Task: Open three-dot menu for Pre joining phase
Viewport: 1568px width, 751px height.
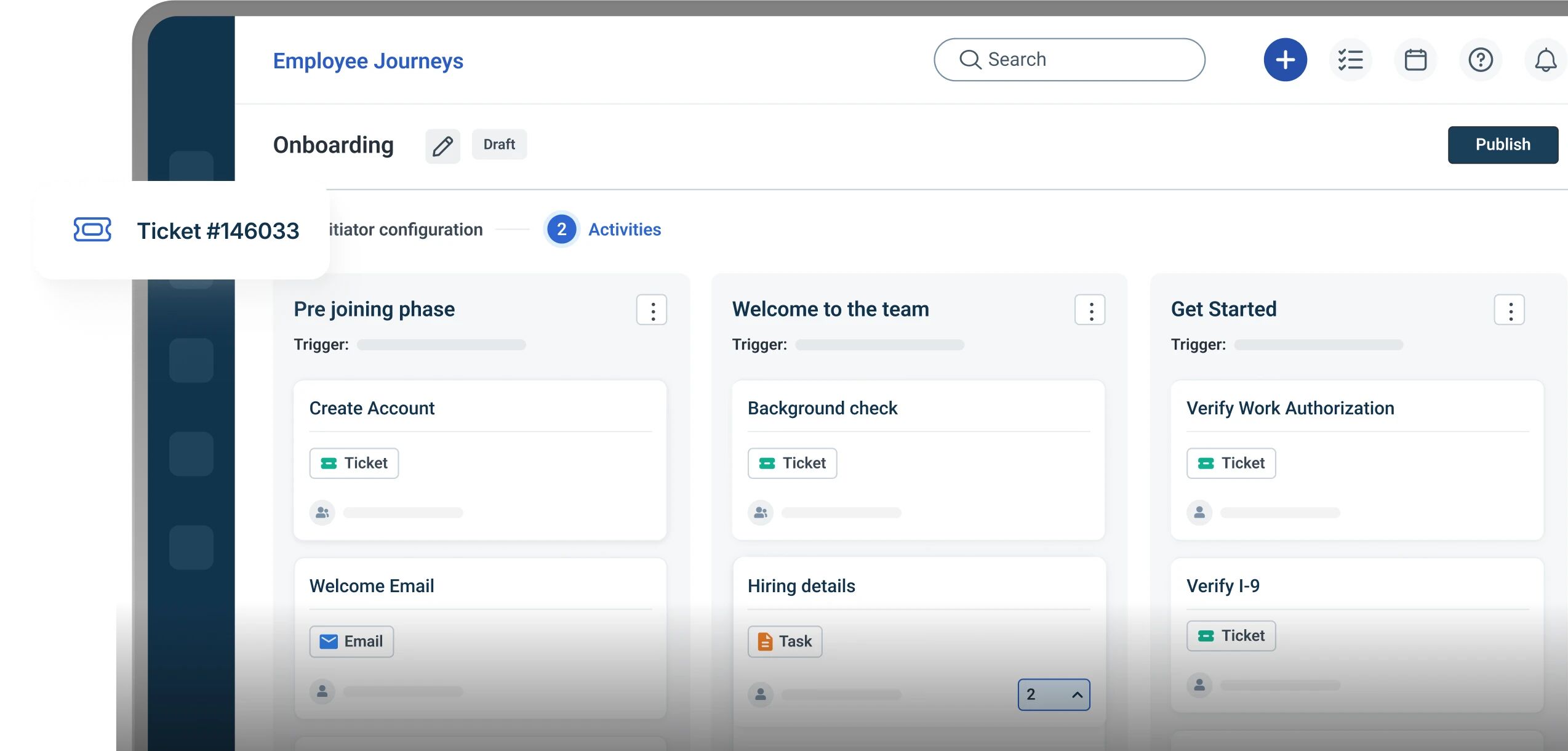Action: coord(652,310)
